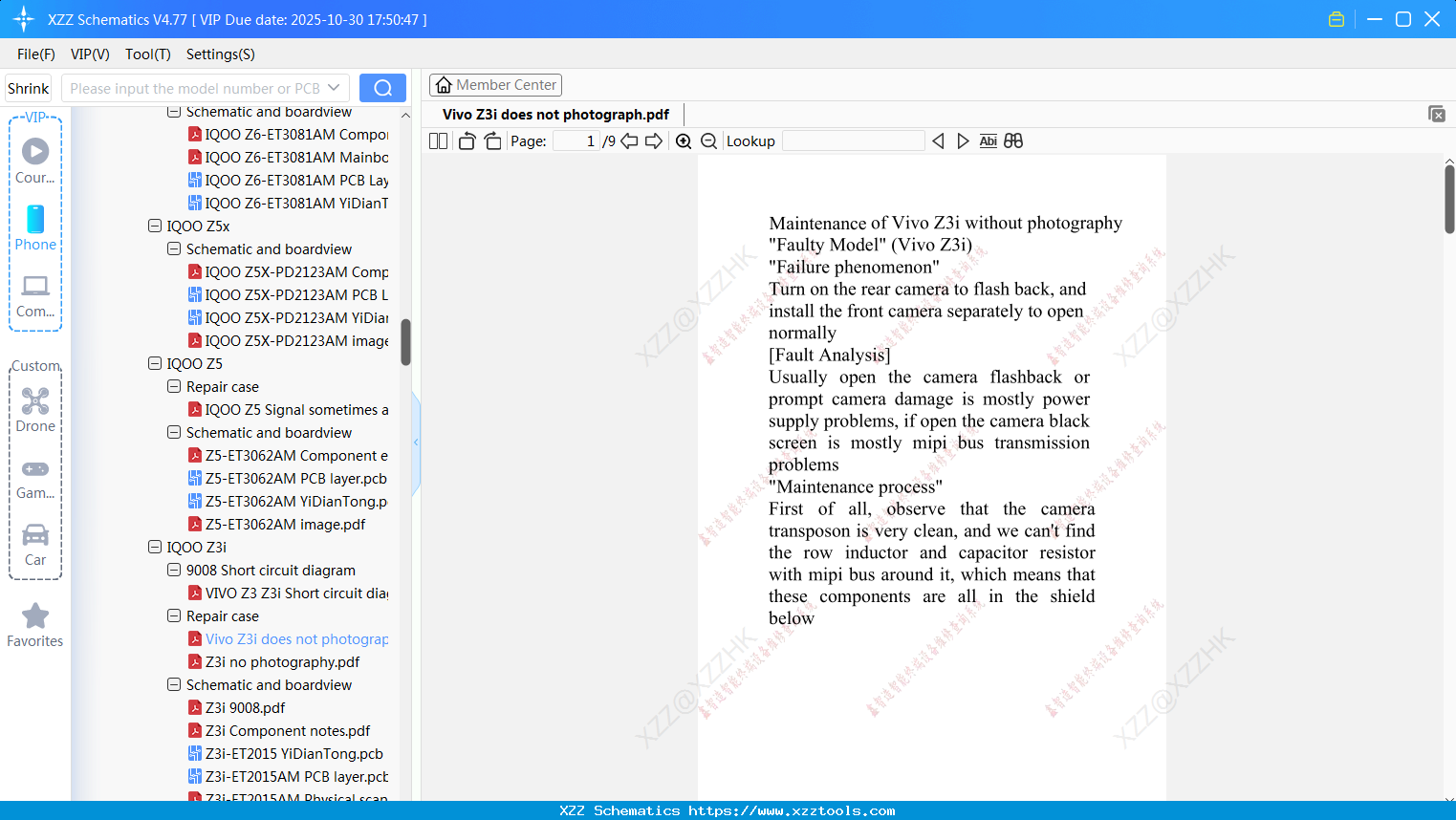Zoom out of the PDF

709,141
